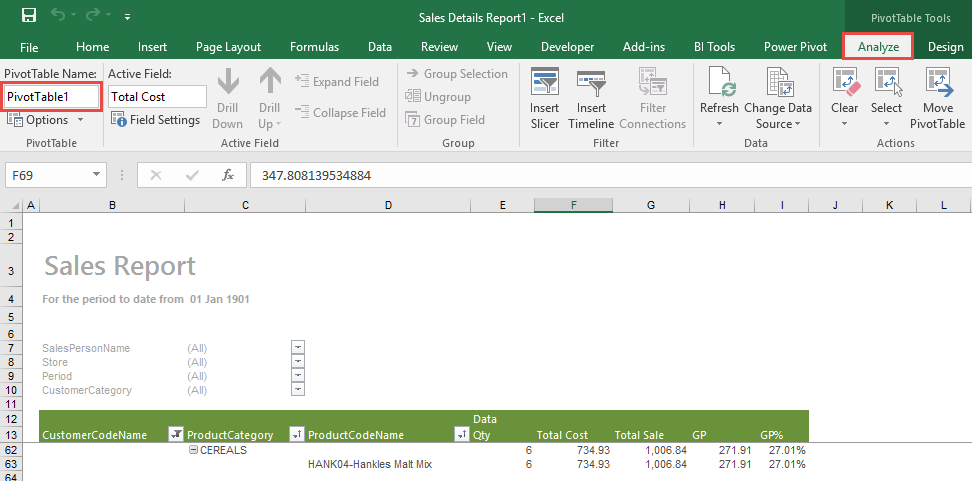Click the formula bar value 347.808139534884
The width and height of the screenshot is (972, 481).
(316, 175)
